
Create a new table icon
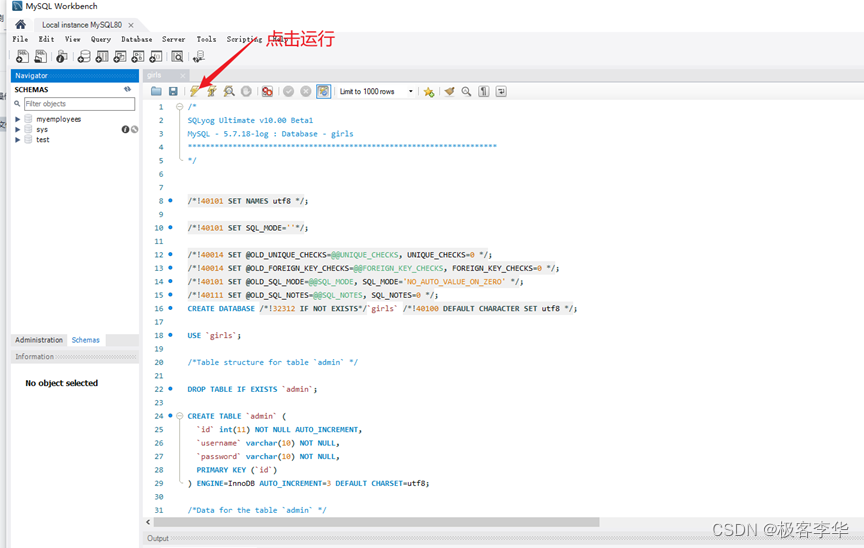[x=102, y=56]
